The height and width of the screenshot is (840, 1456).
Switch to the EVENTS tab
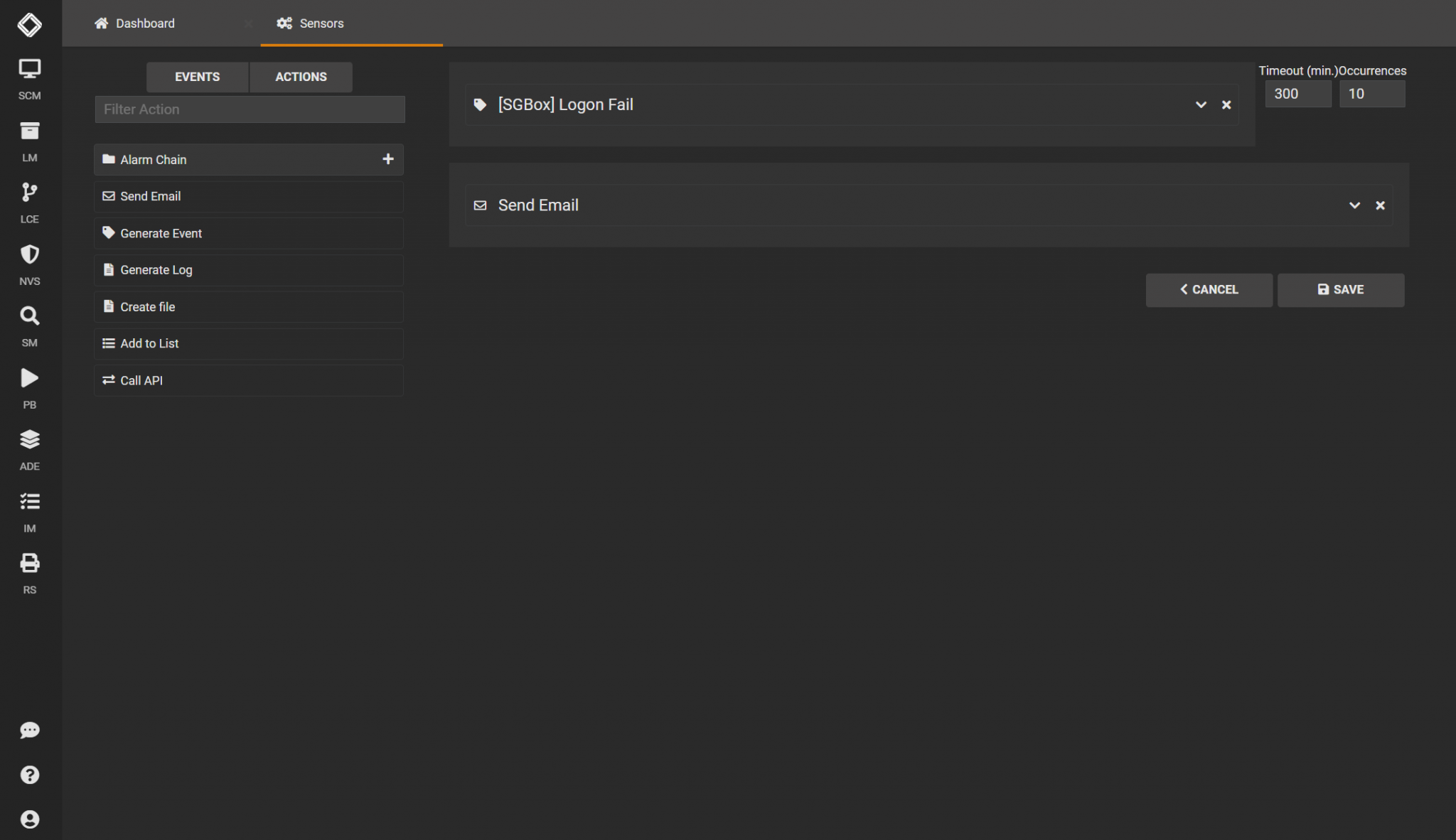[197, 77]
